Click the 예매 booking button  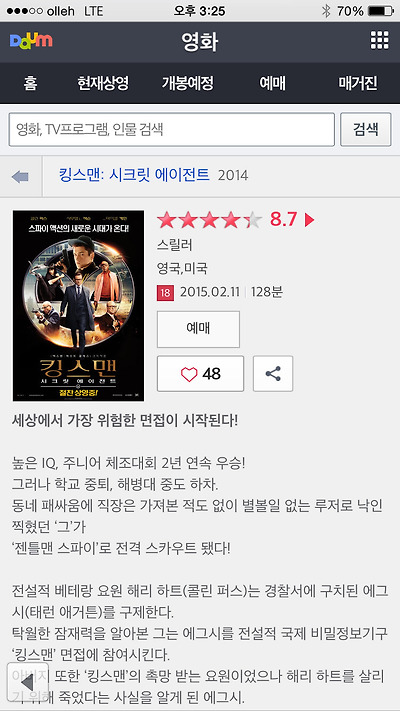click(198, 329)
